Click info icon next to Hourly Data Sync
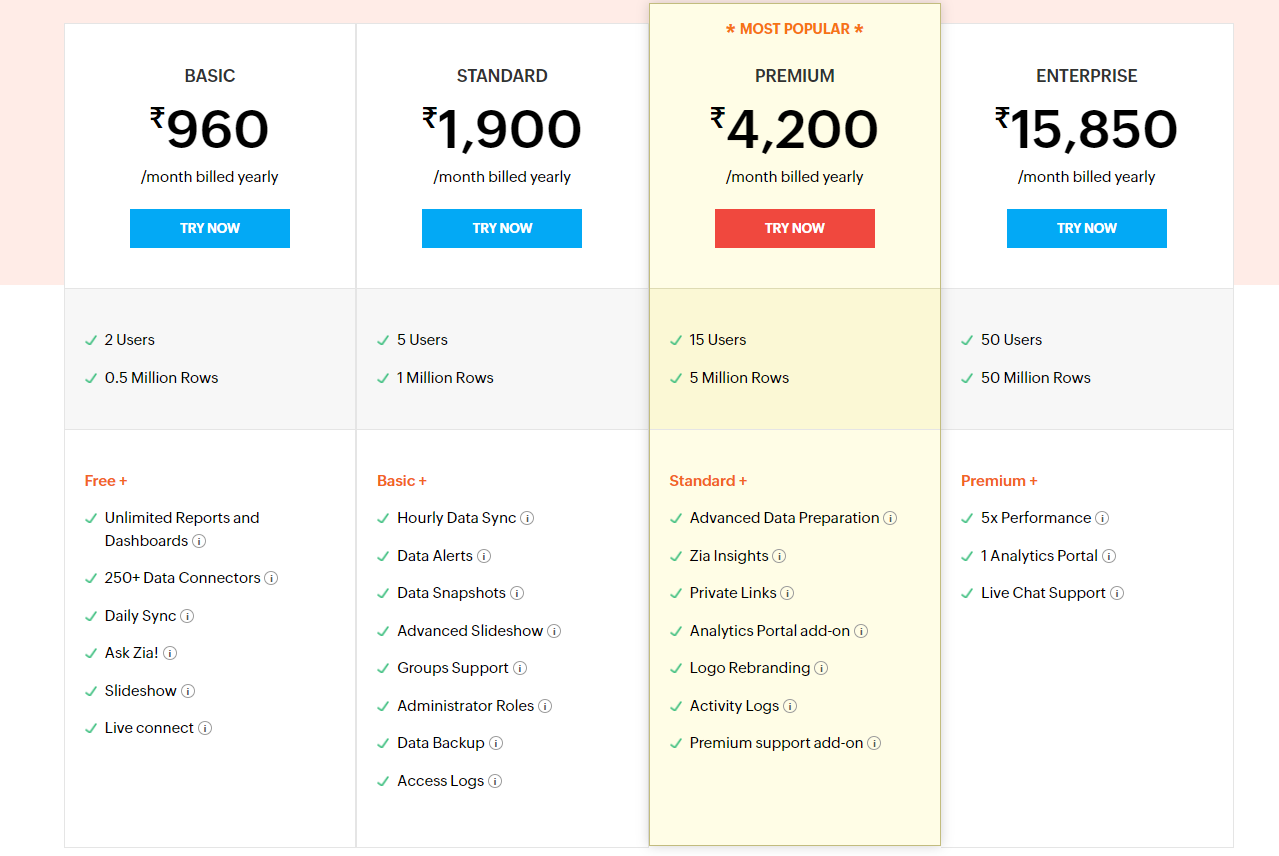 click(x=527, y=518)
